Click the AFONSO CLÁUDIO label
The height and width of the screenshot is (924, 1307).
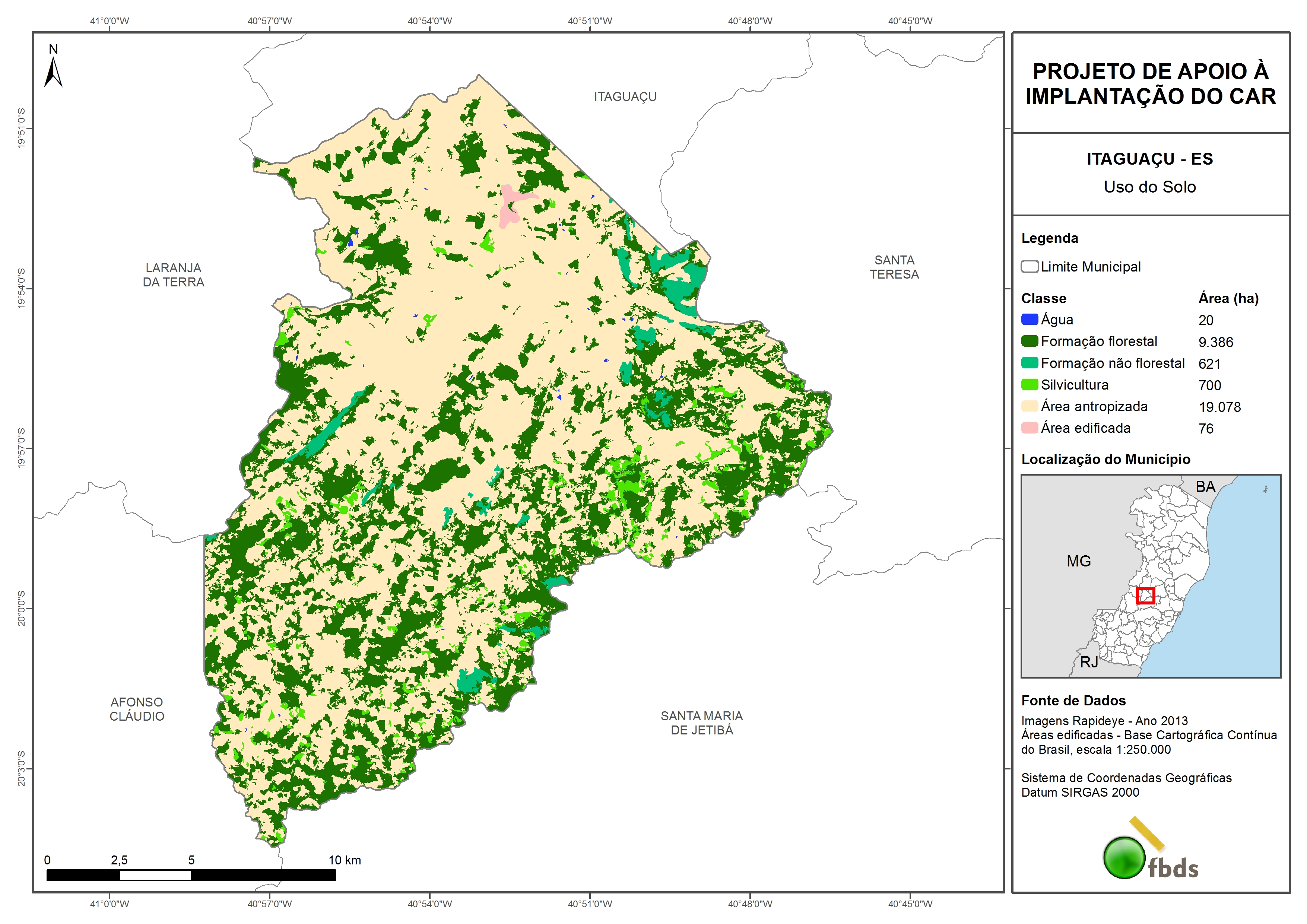[137, 709]
